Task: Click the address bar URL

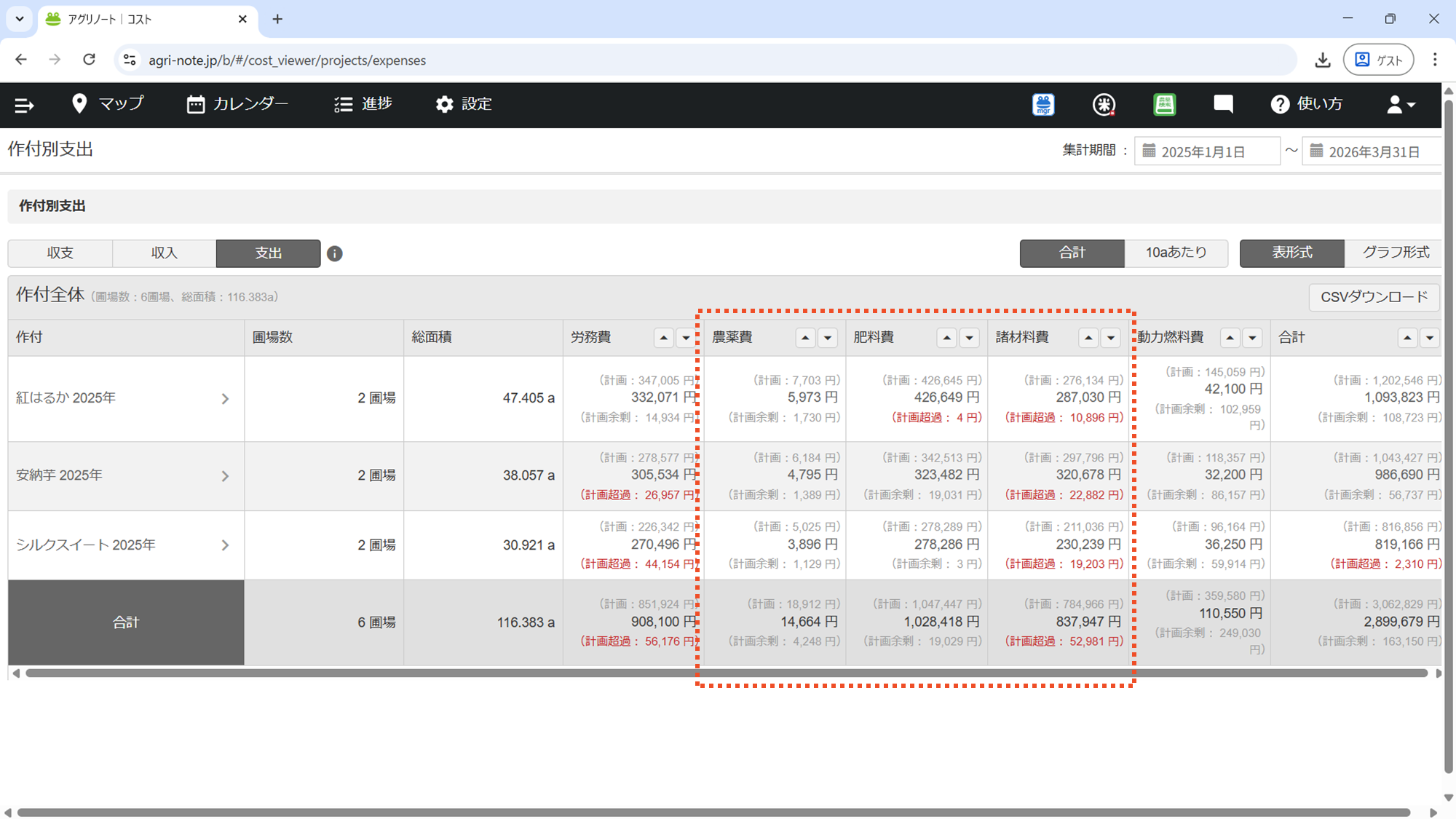Action: point(287,60)
